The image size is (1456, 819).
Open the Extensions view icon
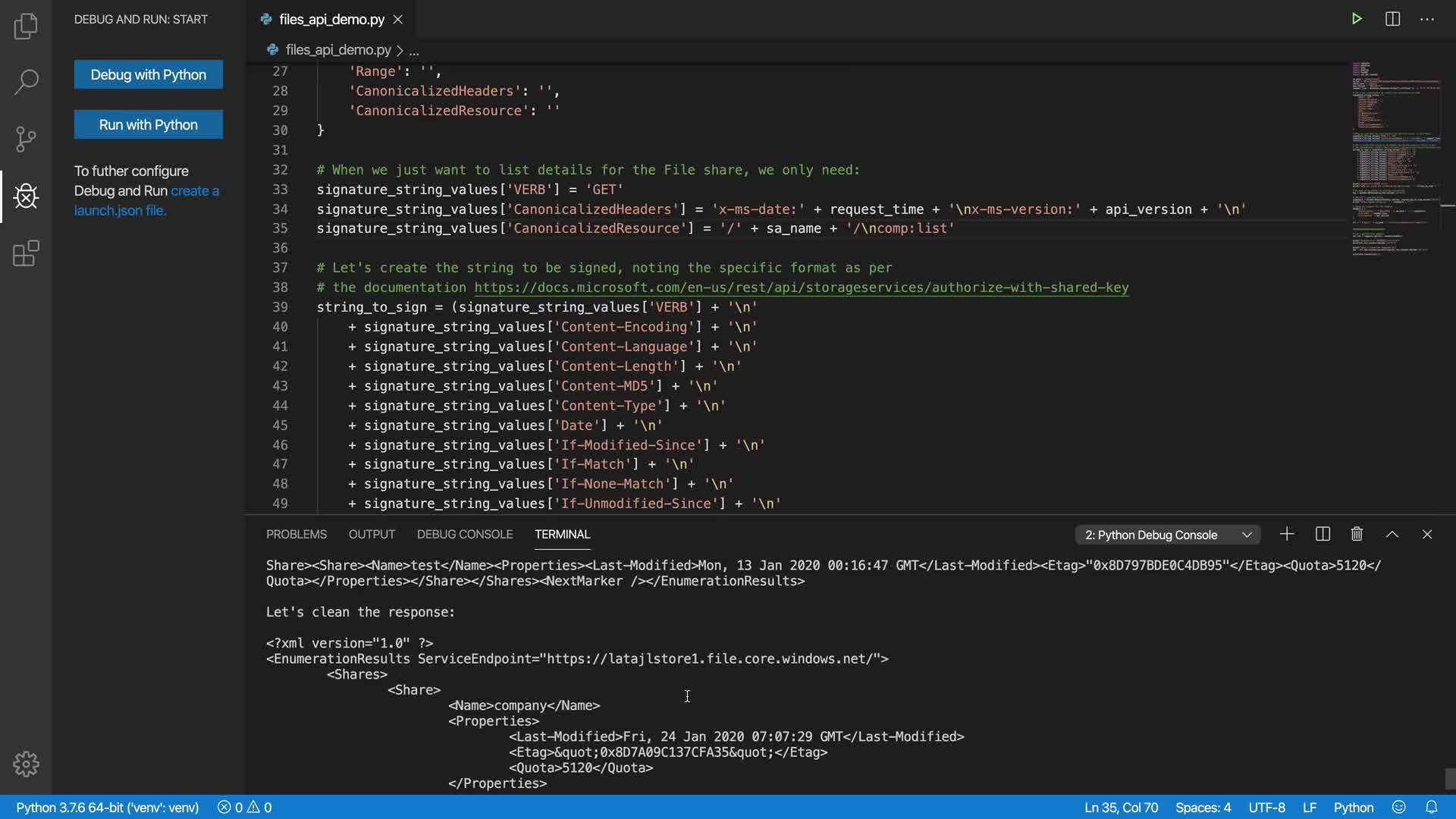pyautogui.click(x=26, y=253)
